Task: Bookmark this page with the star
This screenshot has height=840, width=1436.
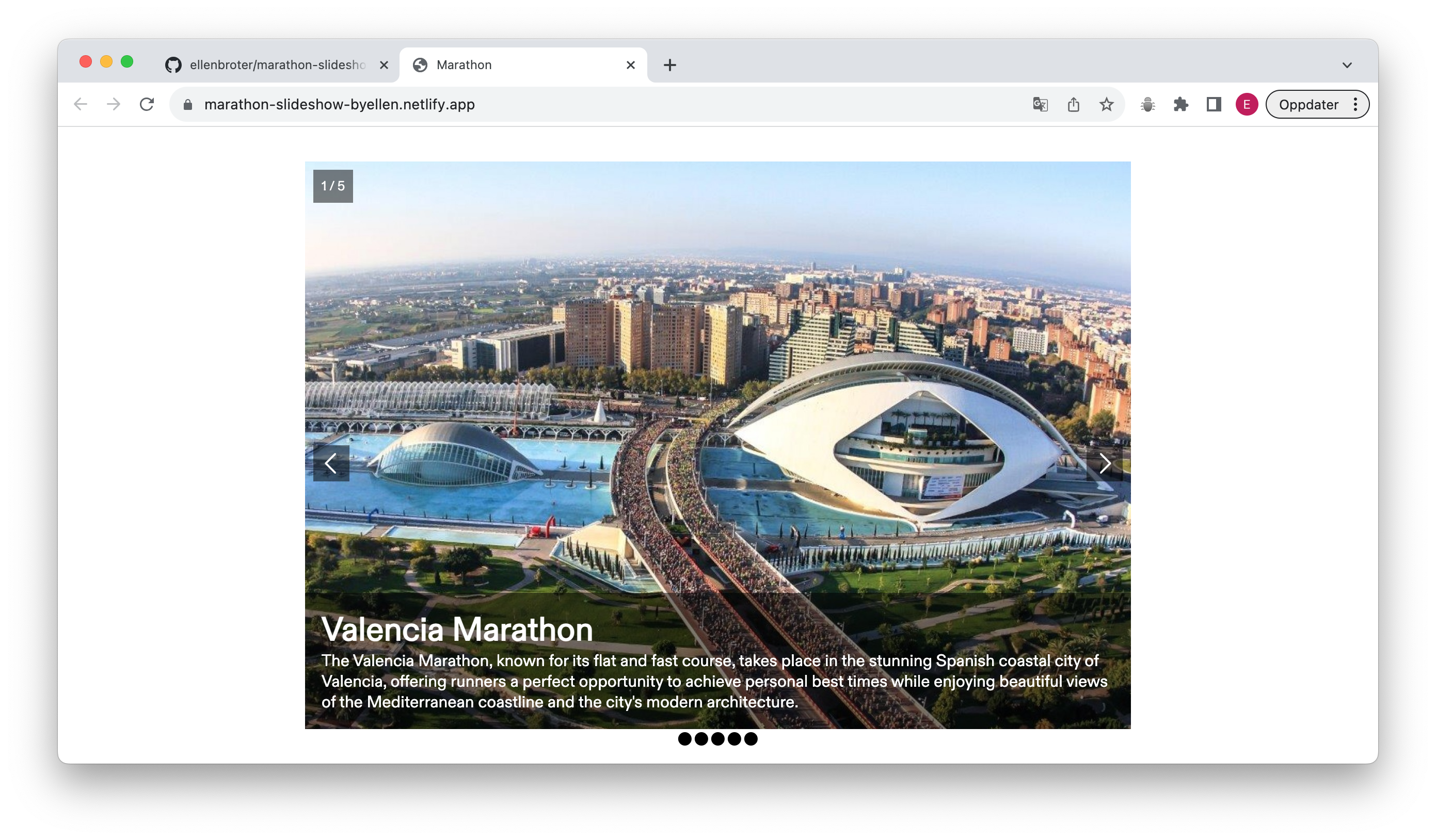Action: 1107,104
